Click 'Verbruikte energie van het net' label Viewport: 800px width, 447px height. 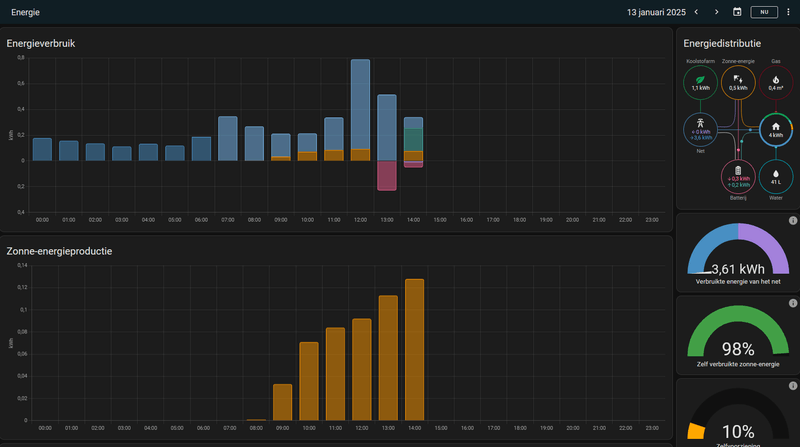coord(738,282)
